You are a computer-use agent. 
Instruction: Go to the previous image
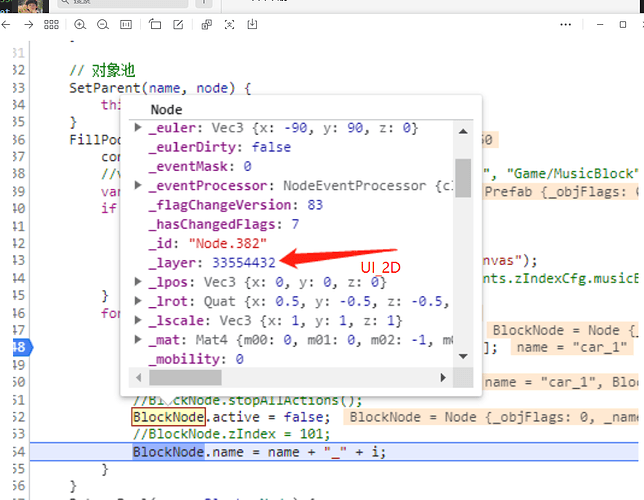click(6, 25)
